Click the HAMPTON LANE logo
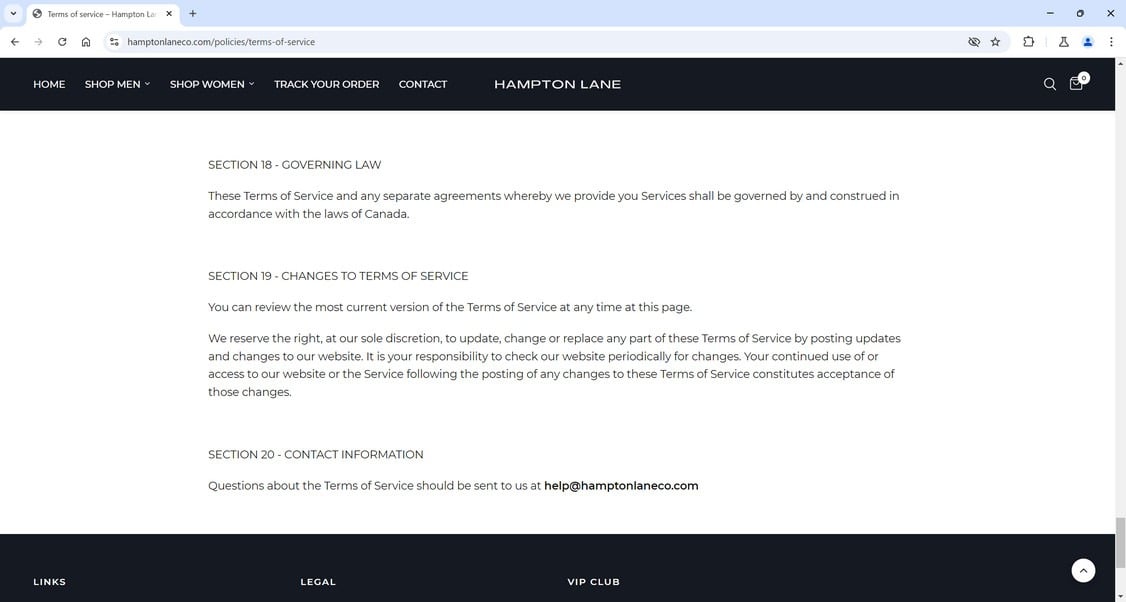 click(x=557, y=84)
